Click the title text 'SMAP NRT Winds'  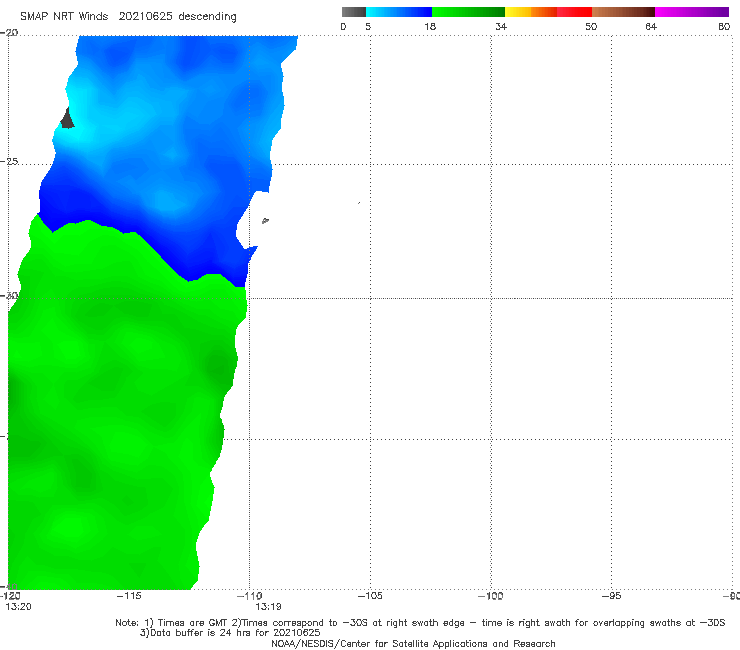pos(64,17)
